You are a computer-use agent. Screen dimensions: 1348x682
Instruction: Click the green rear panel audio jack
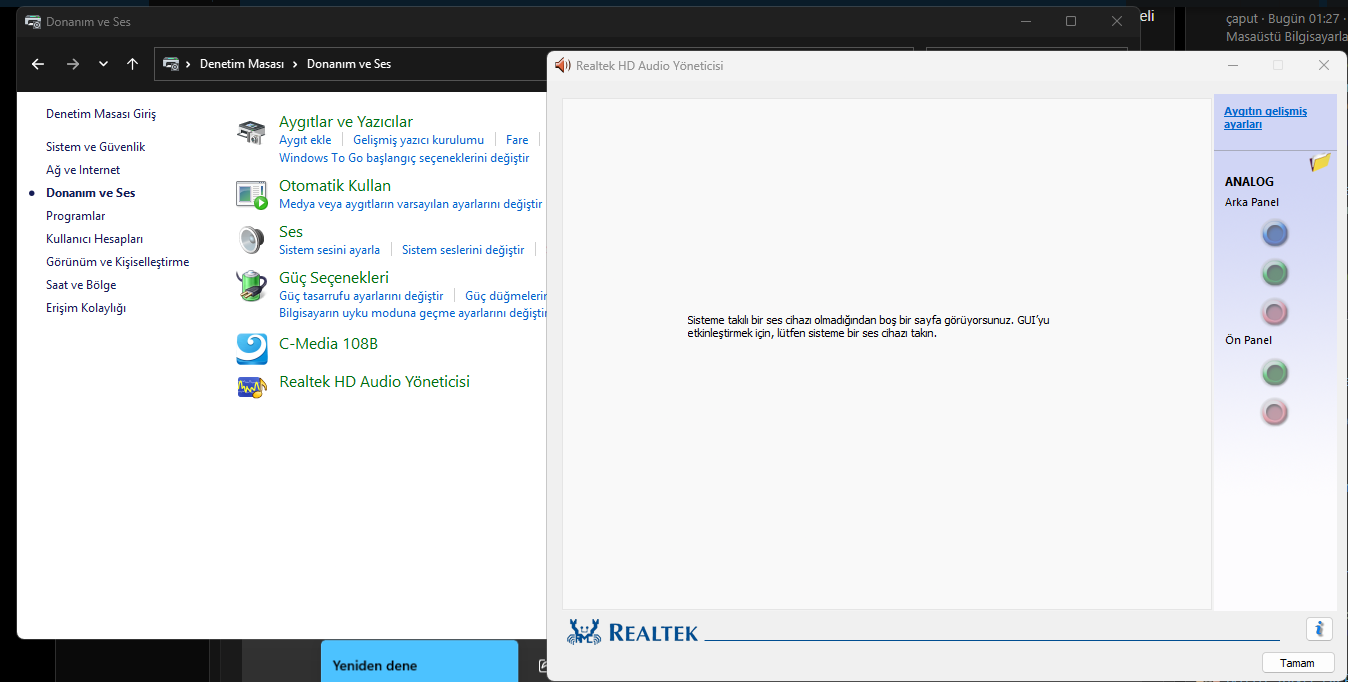[1274, 272]
